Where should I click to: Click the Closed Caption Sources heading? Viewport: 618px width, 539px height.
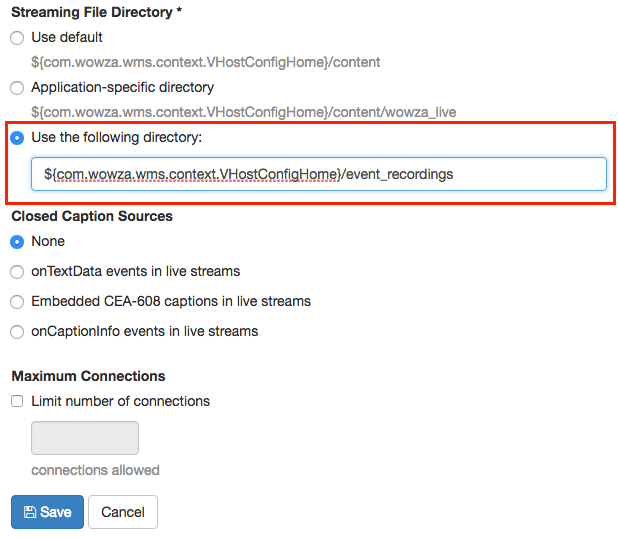[92, 216]
